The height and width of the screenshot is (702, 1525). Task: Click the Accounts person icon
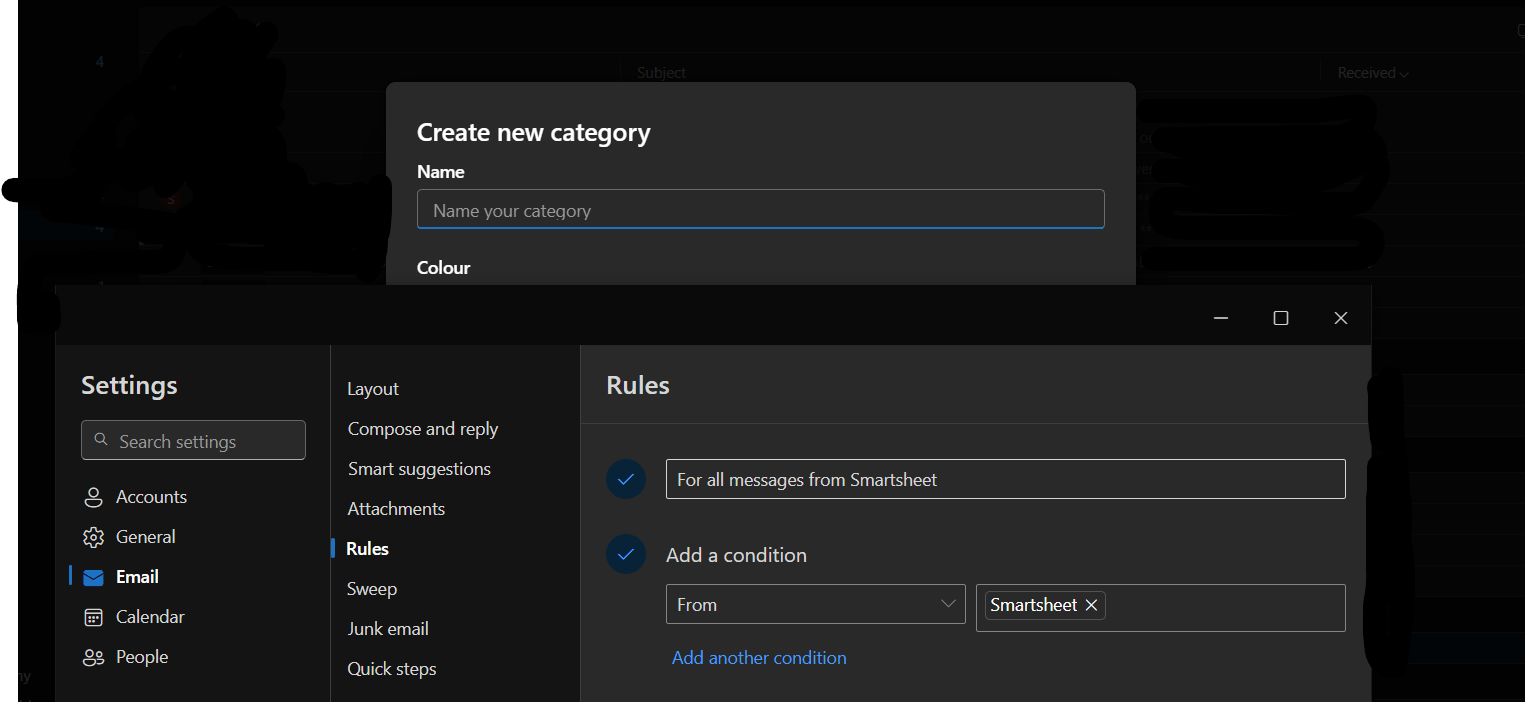[x=94, y=497]
